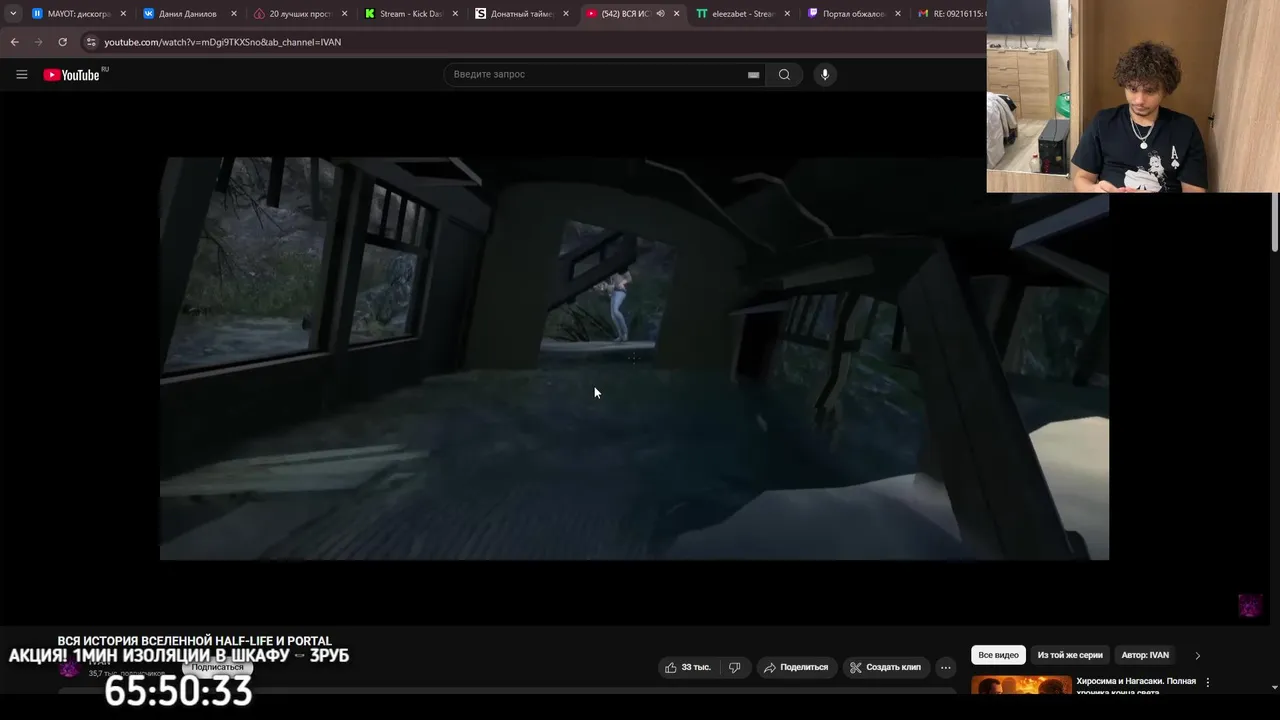Click the 'Подписаться' subscribe button

[x=217, y=667]
